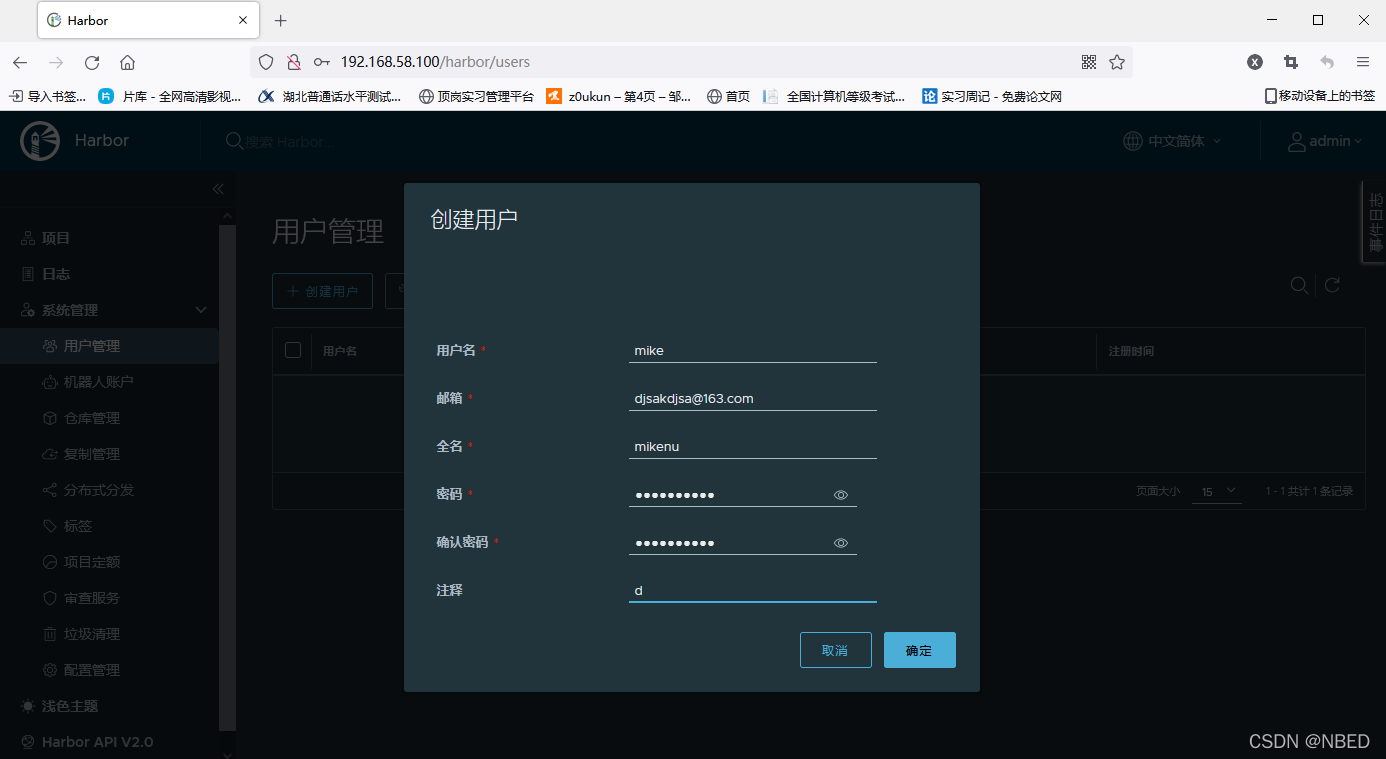
Task: Collapse the sidebar using the double chevron
Action: pyautogui.click(x=218, y=188)
